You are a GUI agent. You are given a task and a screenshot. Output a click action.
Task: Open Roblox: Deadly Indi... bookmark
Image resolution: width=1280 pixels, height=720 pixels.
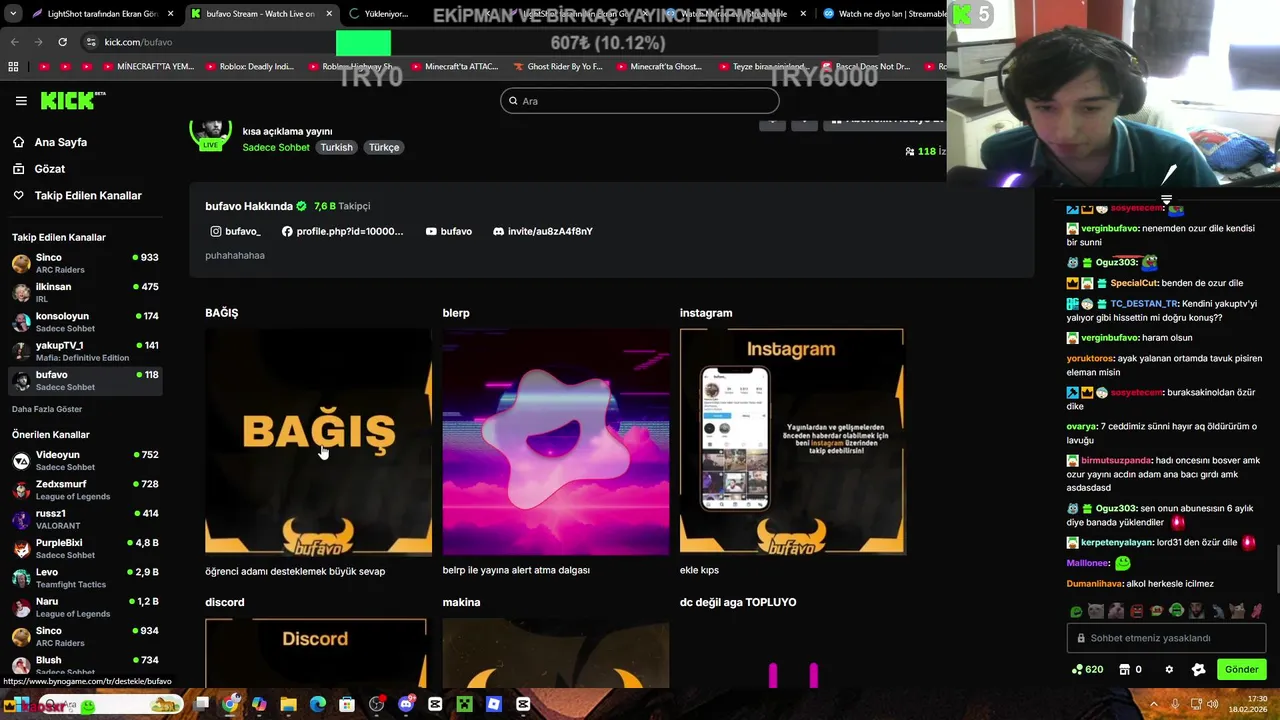coord(249,67)
